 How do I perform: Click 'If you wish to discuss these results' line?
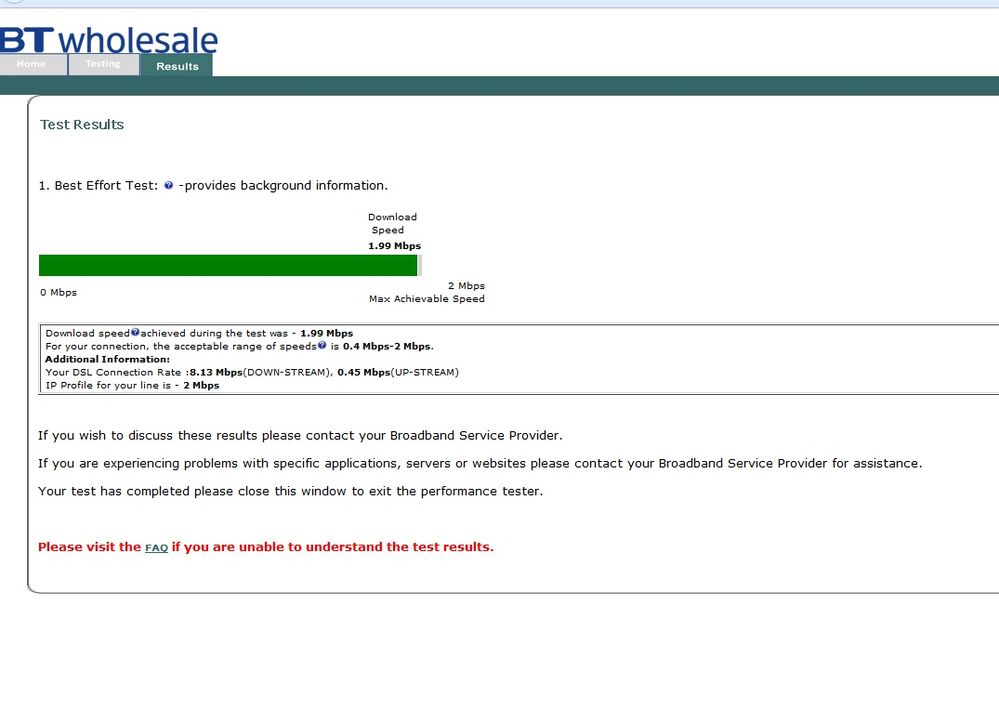tap(300, 436)
